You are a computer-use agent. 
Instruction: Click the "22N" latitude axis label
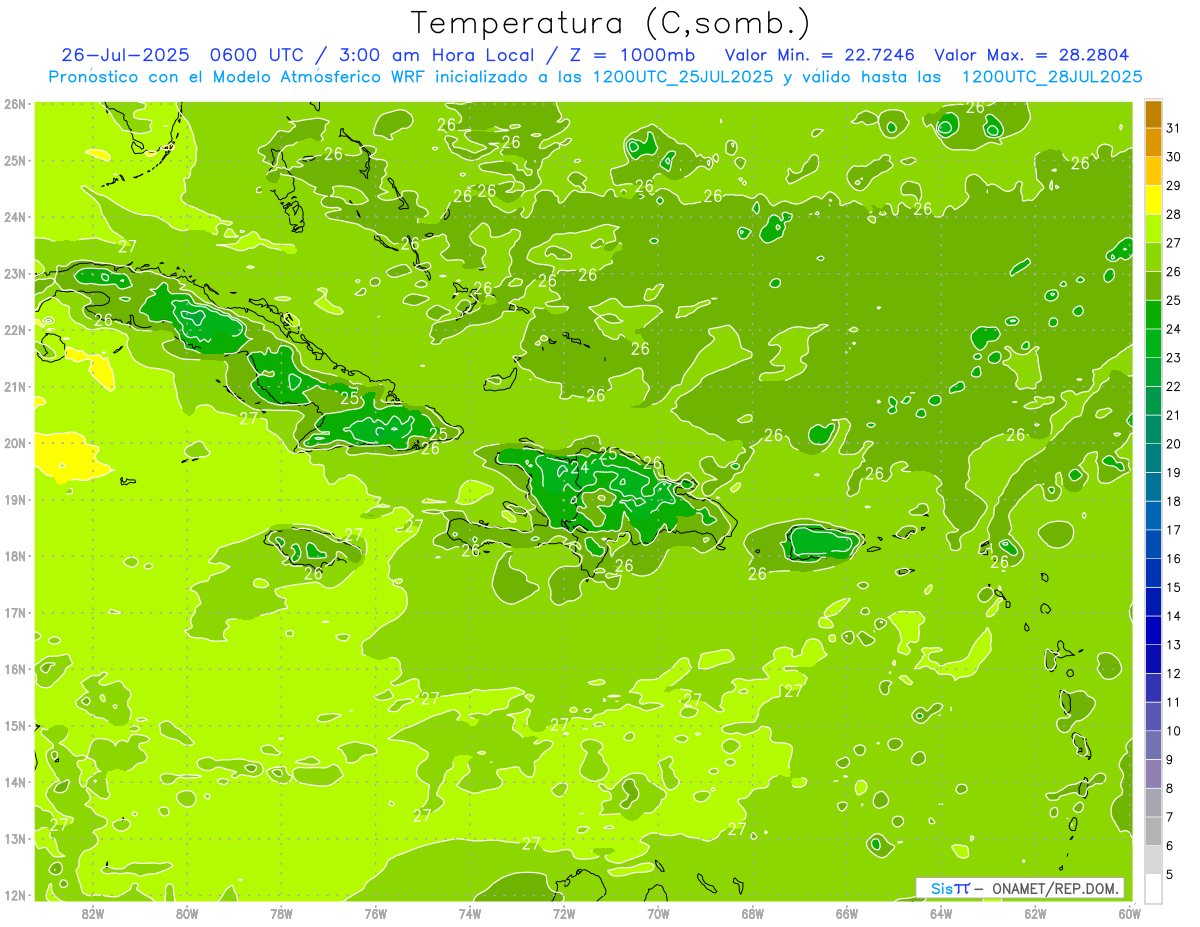pyautogui.click(x=15, y=330)
